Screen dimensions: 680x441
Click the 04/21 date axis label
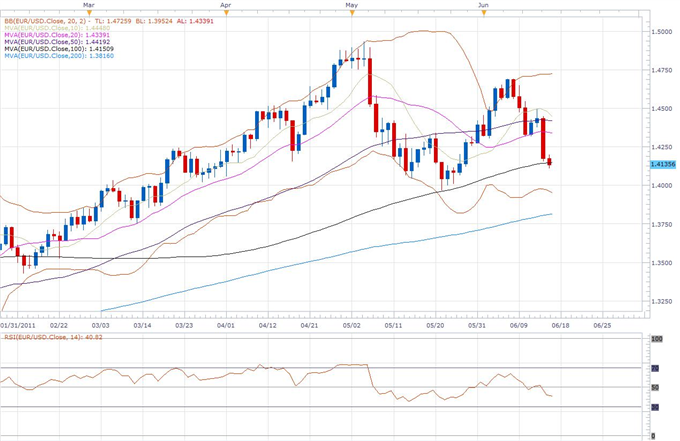point(309,325)
